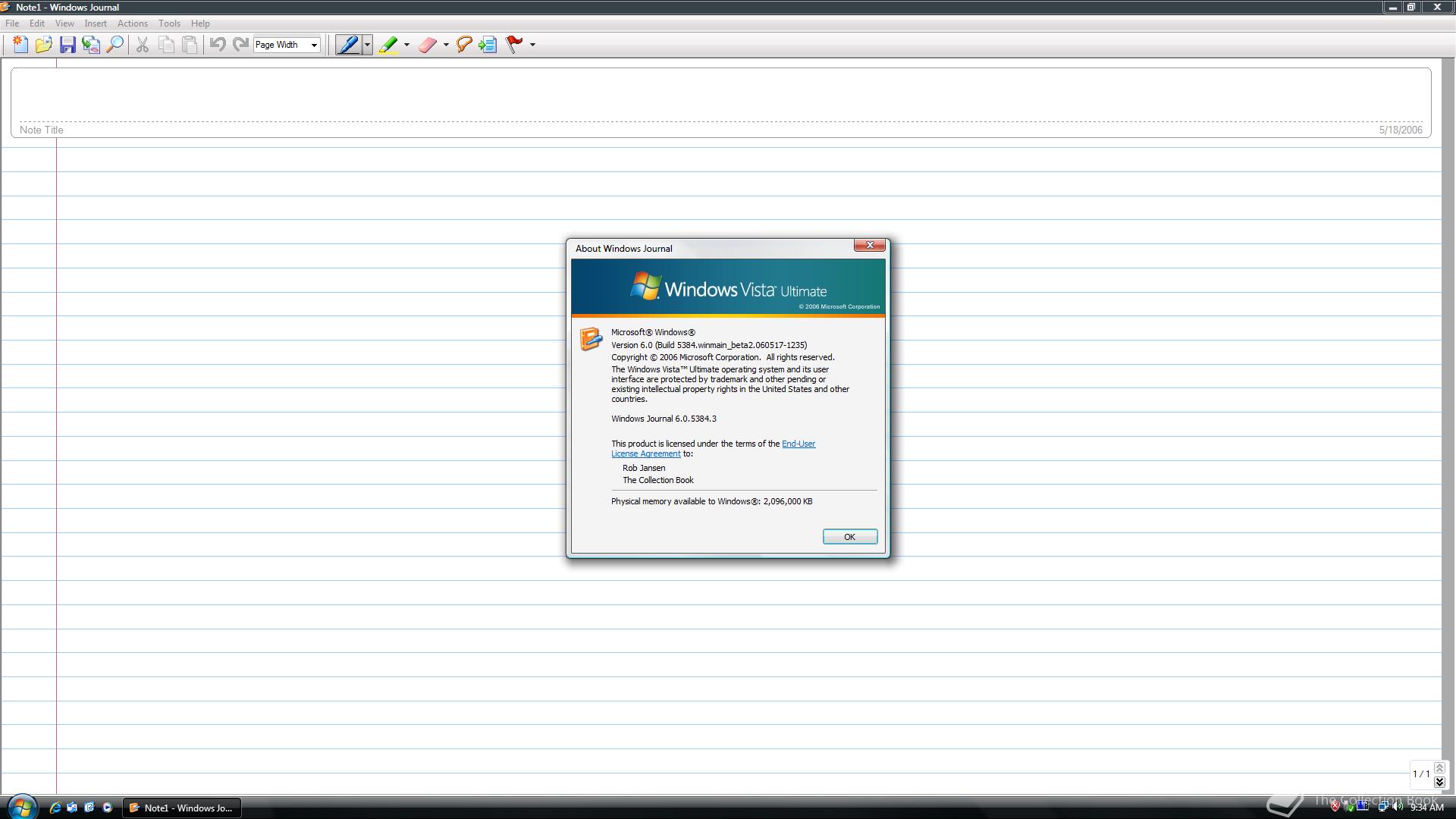Open the Edit menu

pyautogui.click(x=37, y=24)
